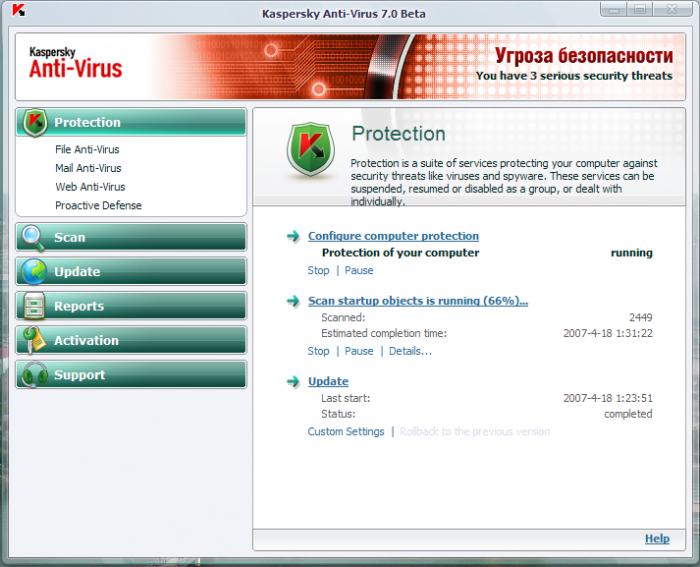Open the Activation section
This screenshot has height=567, width=700.
tap(131, 340)
